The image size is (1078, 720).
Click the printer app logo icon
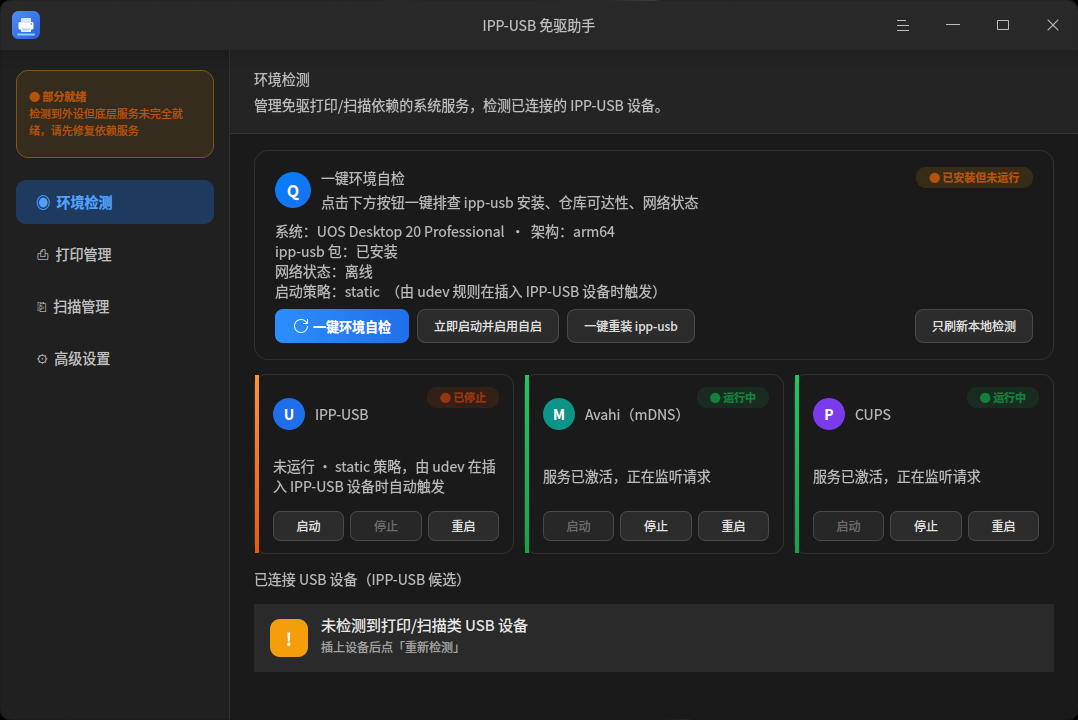tap(26, 25)
